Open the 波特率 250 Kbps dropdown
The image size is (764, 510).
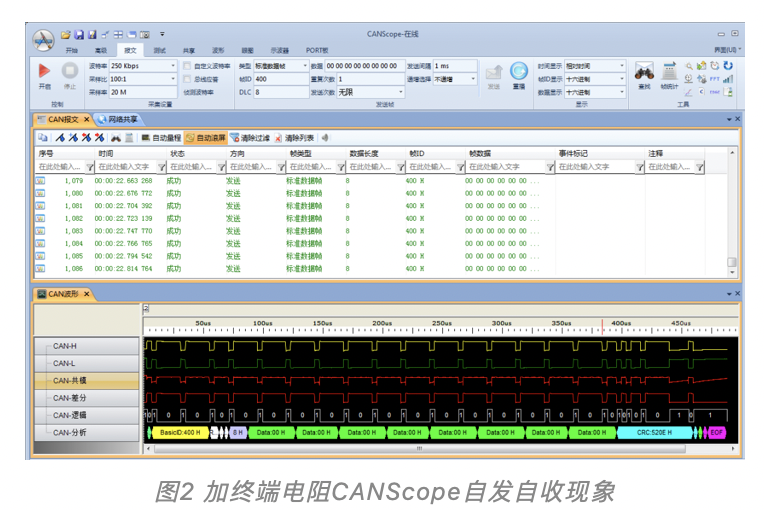172,66
